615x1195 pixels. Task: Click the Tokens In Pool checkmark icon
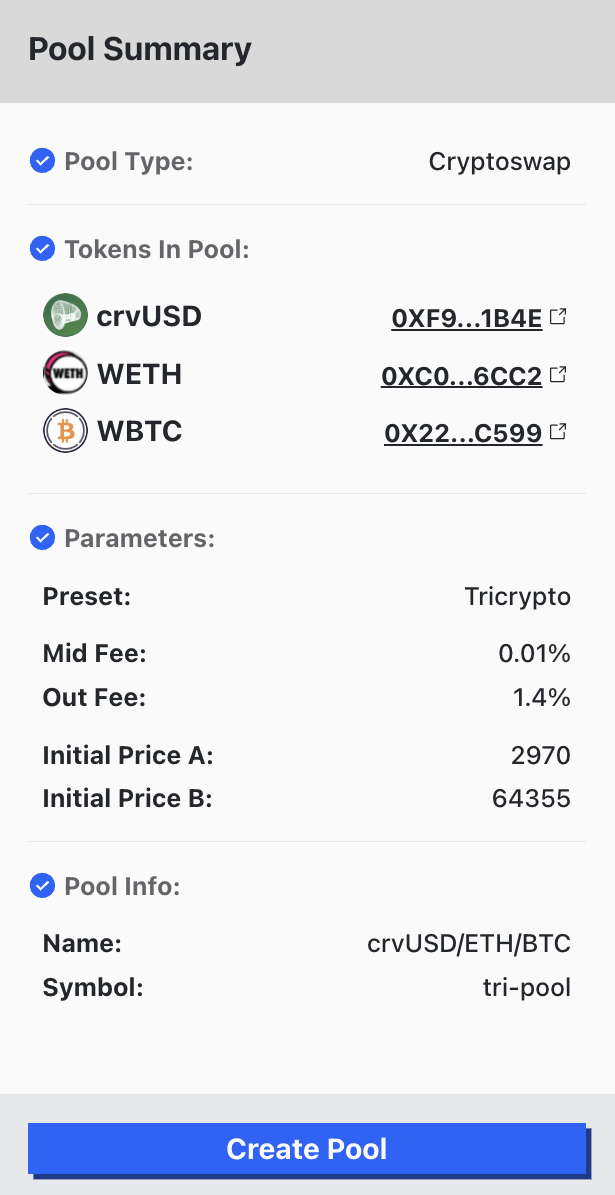coord(42,248)
